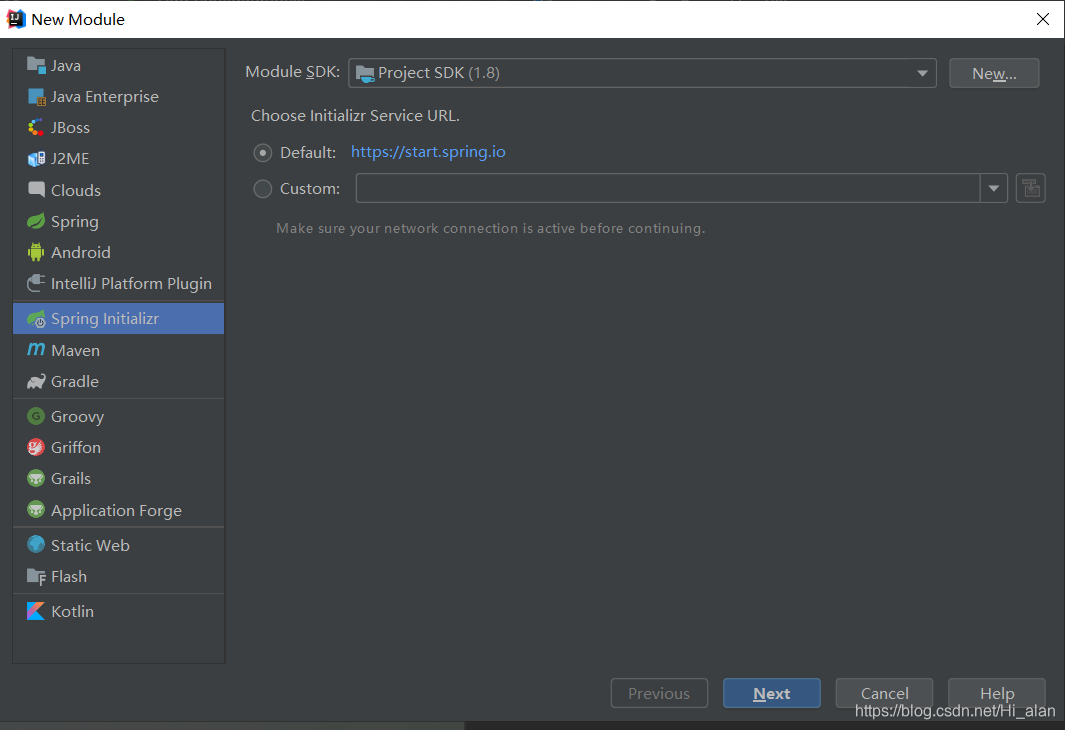This screenshot has height=730, width=1065.
Task: Click the New... SDK button
Action: (994, 73)
